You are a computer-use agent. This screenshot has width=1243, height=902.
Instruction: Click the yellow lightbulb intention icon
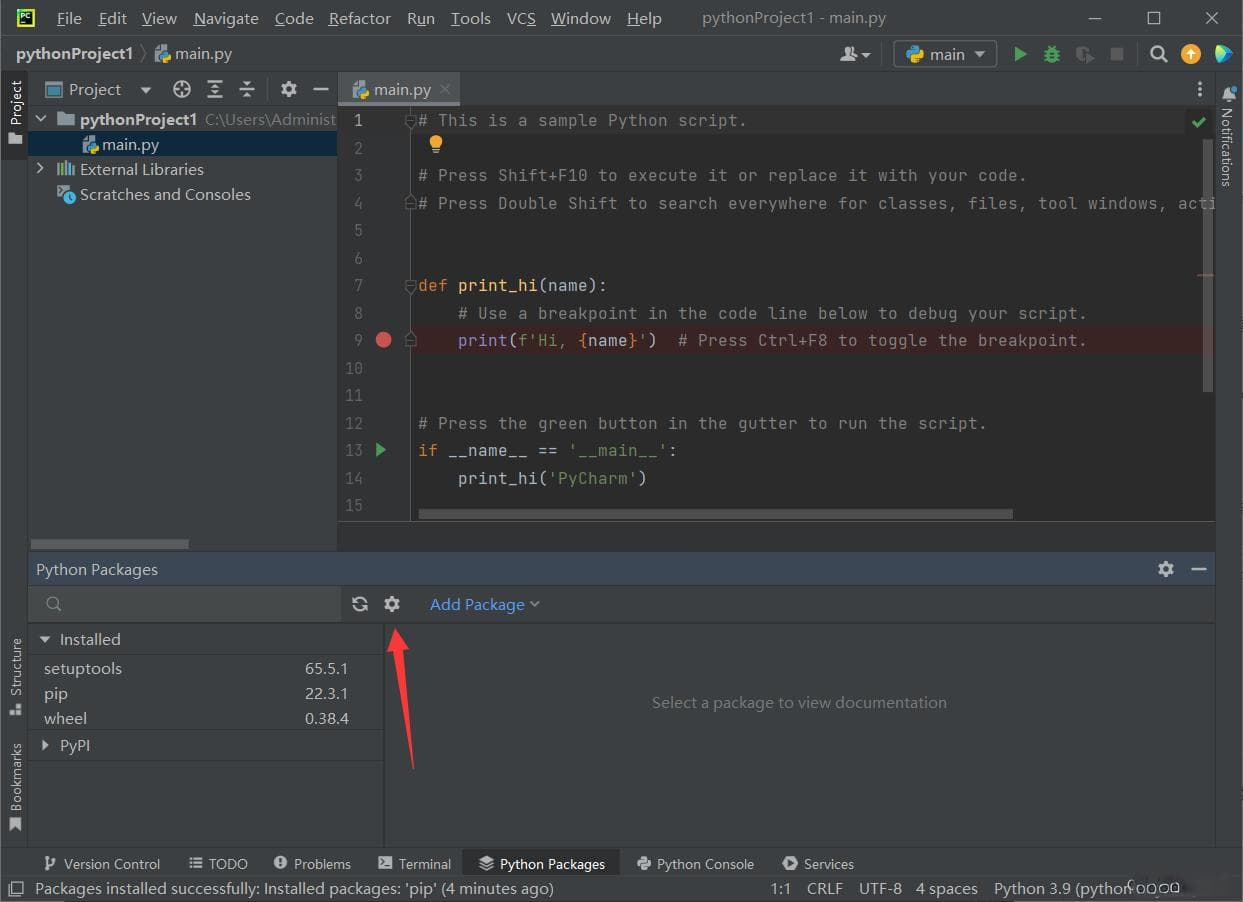(x=436, y=144)
